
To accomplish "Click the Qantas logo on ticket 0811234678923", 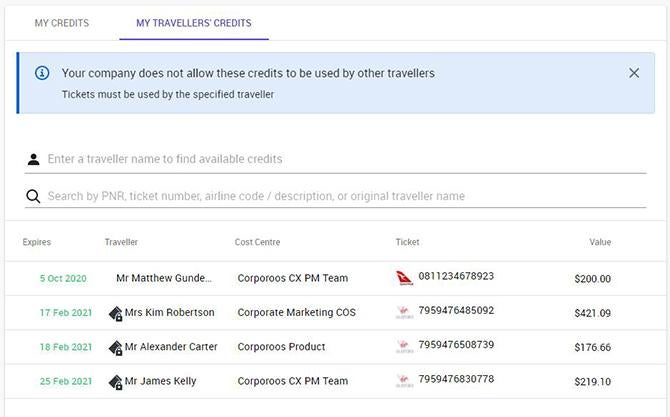I will coord(404,278).
